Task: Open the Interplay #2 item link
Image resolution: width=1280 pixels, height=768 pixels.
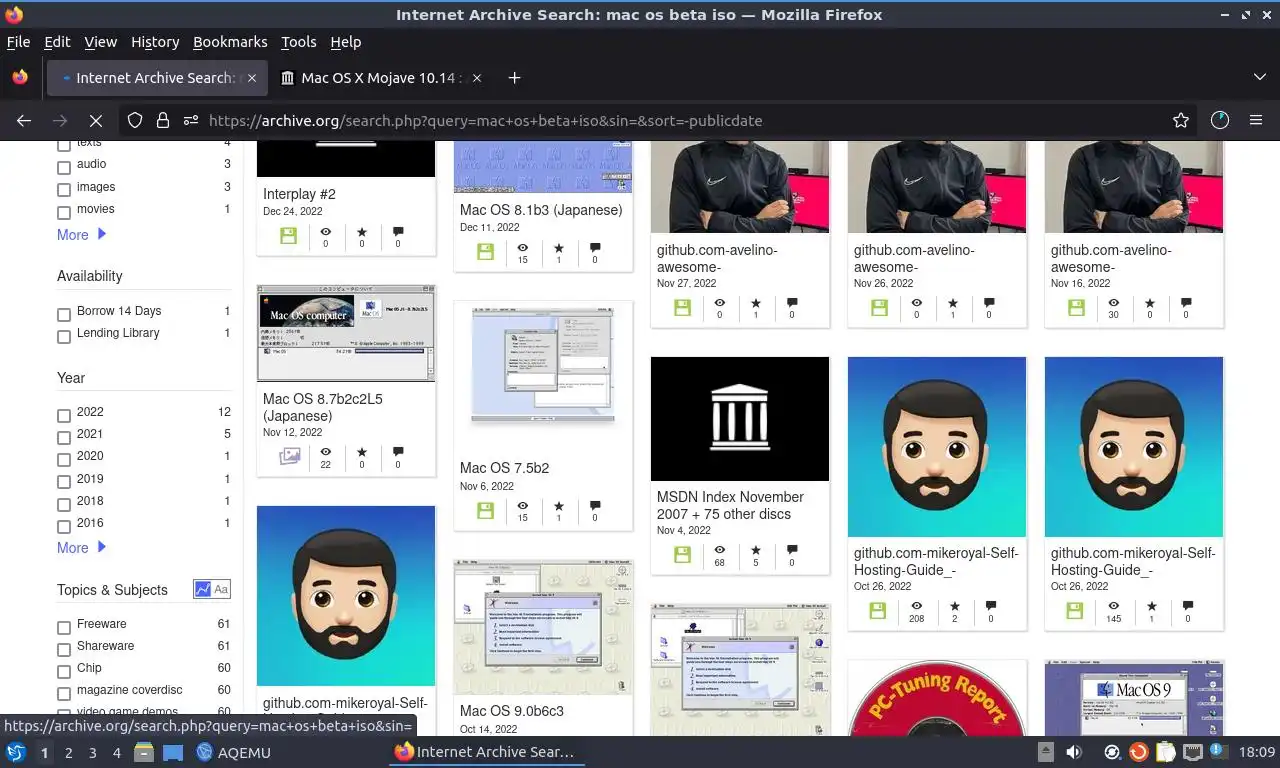Action: [x=299, y=194]
